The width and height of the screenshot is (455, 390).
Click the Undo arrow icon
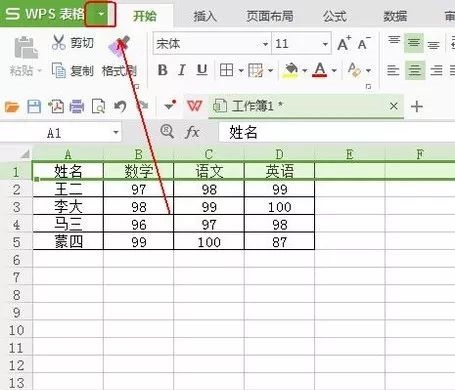120,107
